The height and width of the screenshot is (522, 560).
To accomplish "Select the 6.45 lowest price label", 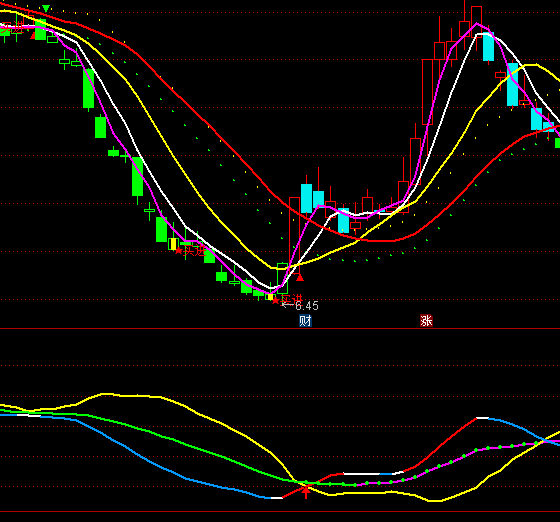I will coord(307,306).
